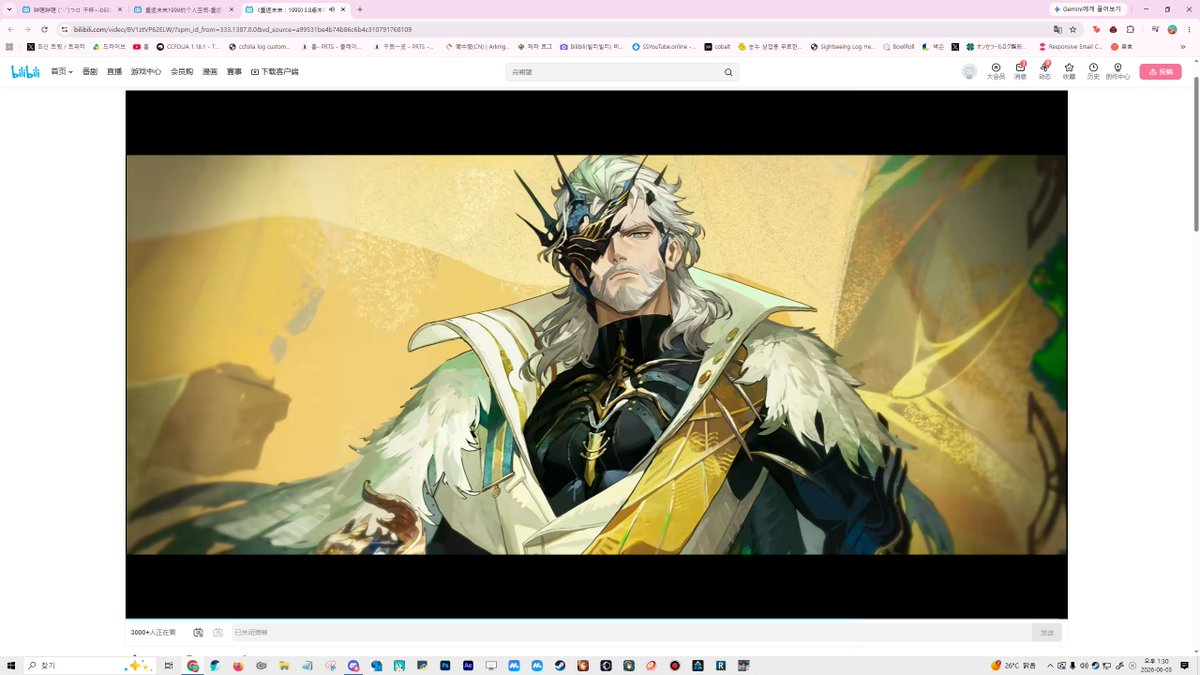The image size is (1200, 675).
Task: Click the video player artwork
Action: click(596, 354)
